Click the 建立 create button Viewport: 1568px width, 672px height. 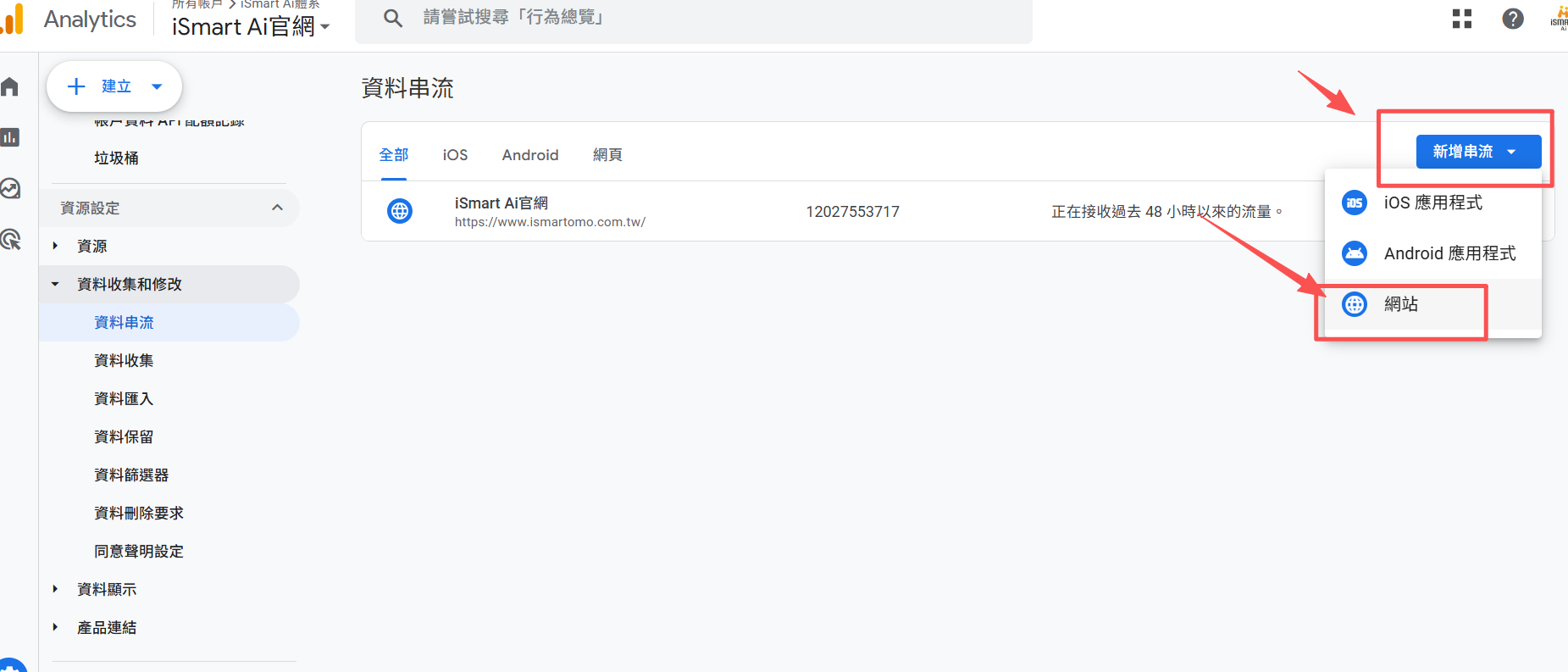(114, 86)
